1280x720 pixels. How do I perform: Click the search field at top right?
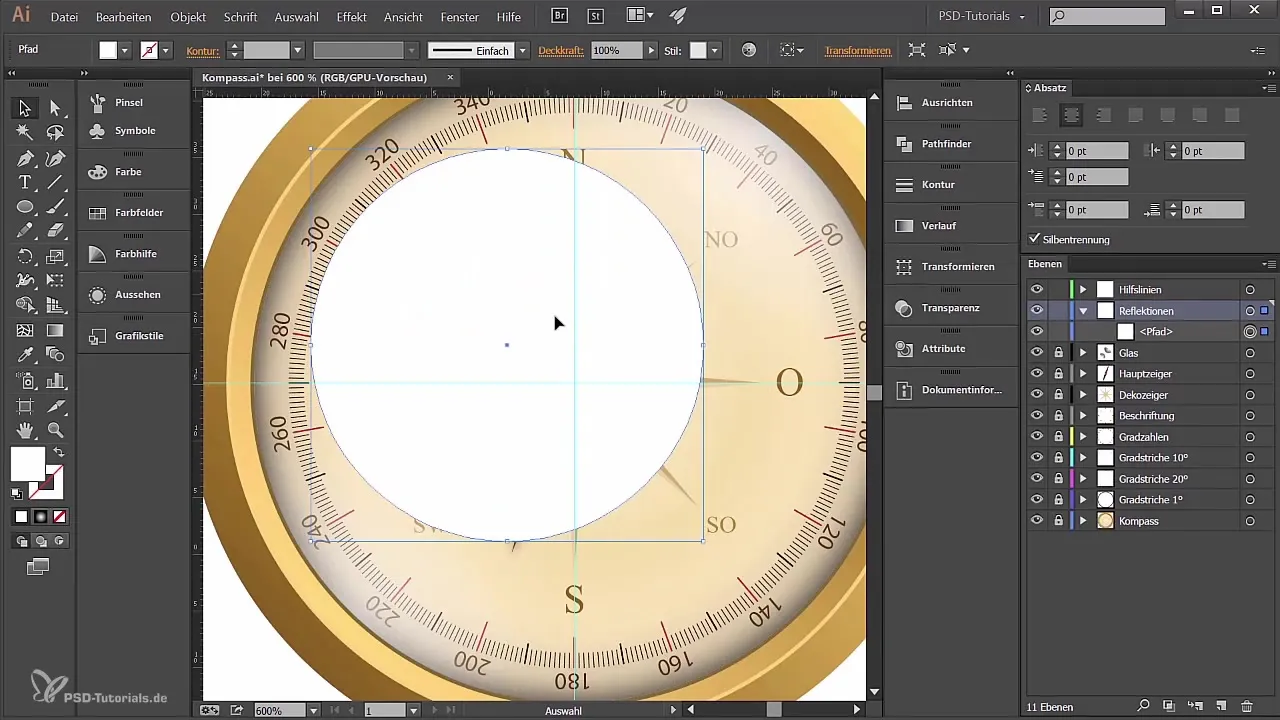[x=1107, y=16]
